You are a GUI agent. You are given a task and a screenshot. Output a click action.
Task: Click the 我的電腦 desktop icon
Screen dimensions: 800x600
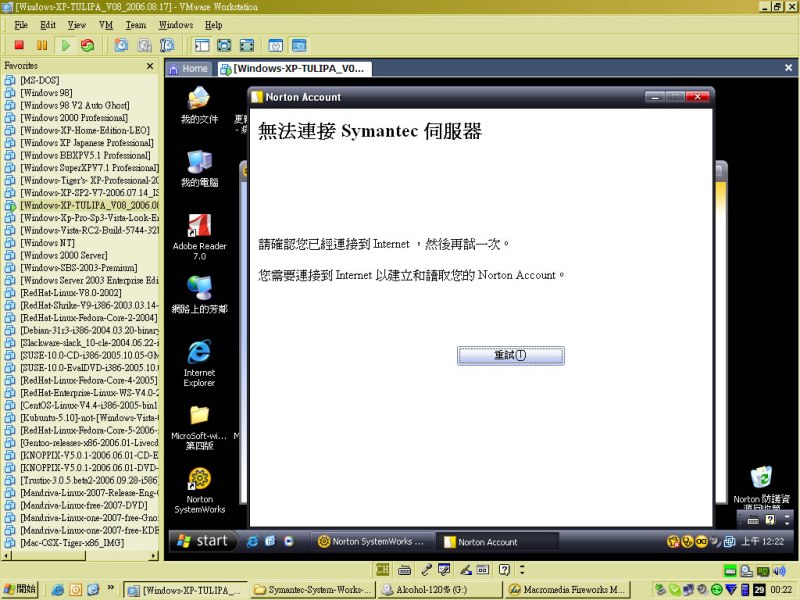click(199, 169)
